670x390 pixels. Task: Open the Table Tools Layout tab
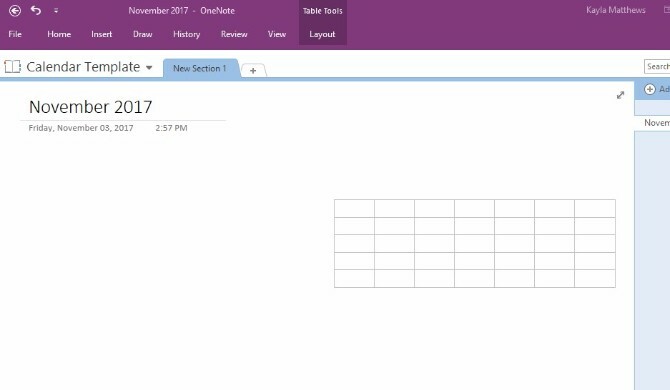(x=322, y=34)
